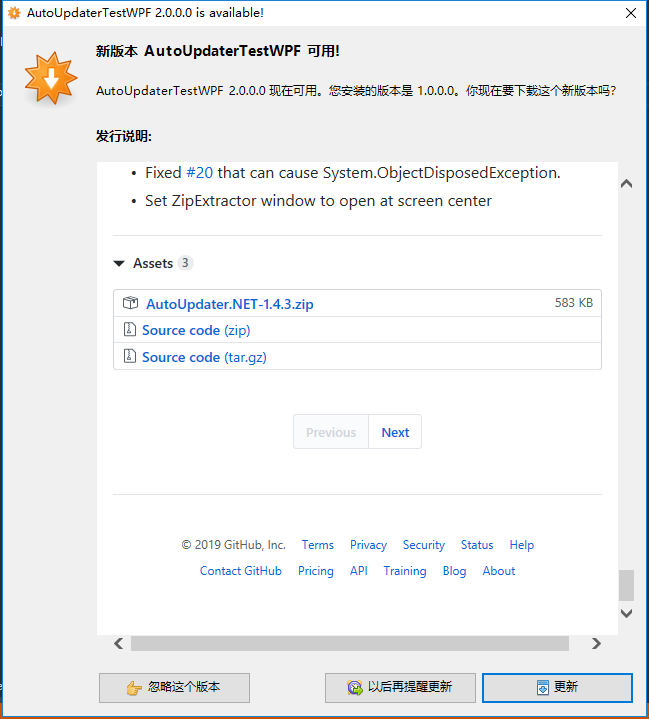The width and height of the screenshot is (649, 719).
Task: Open the Contact GitHub link
Action: 240,571
